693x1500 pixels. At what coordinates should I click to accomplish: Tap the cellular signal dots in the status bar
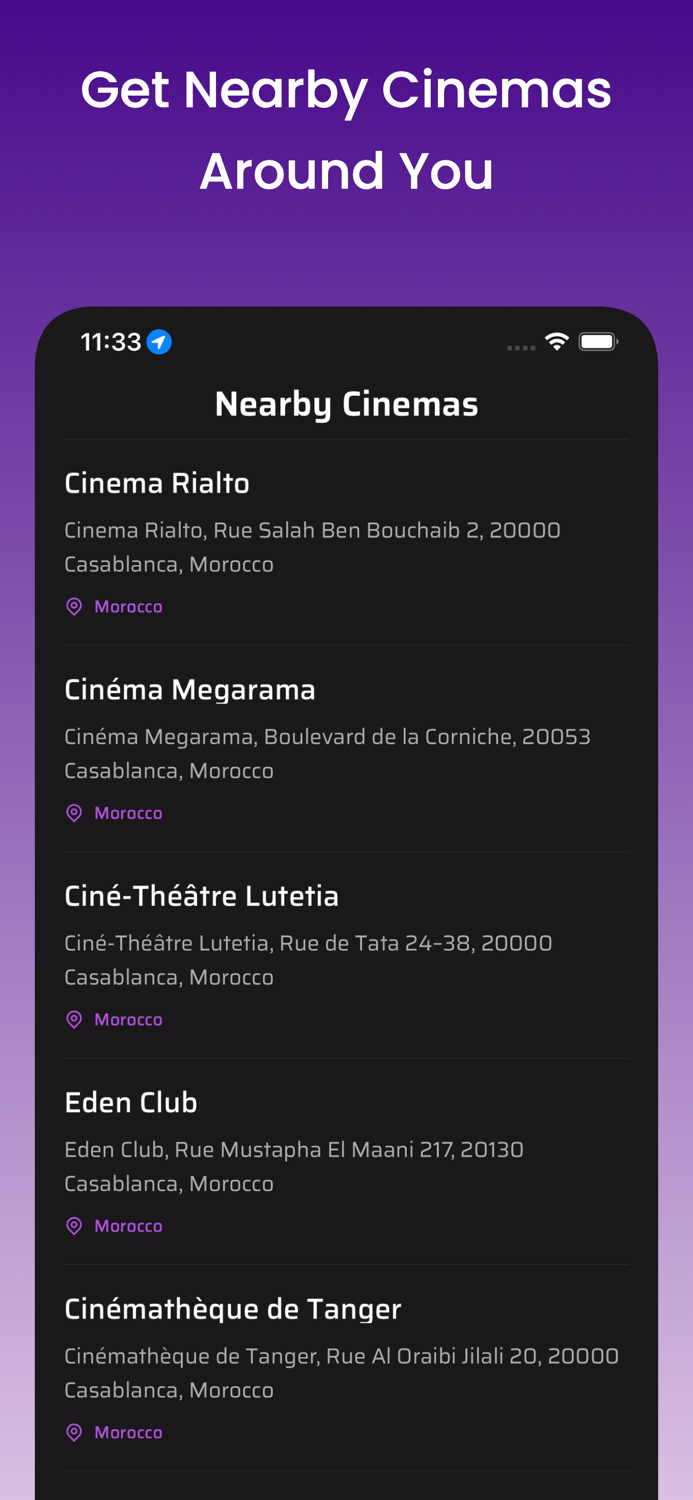point(521,347)
